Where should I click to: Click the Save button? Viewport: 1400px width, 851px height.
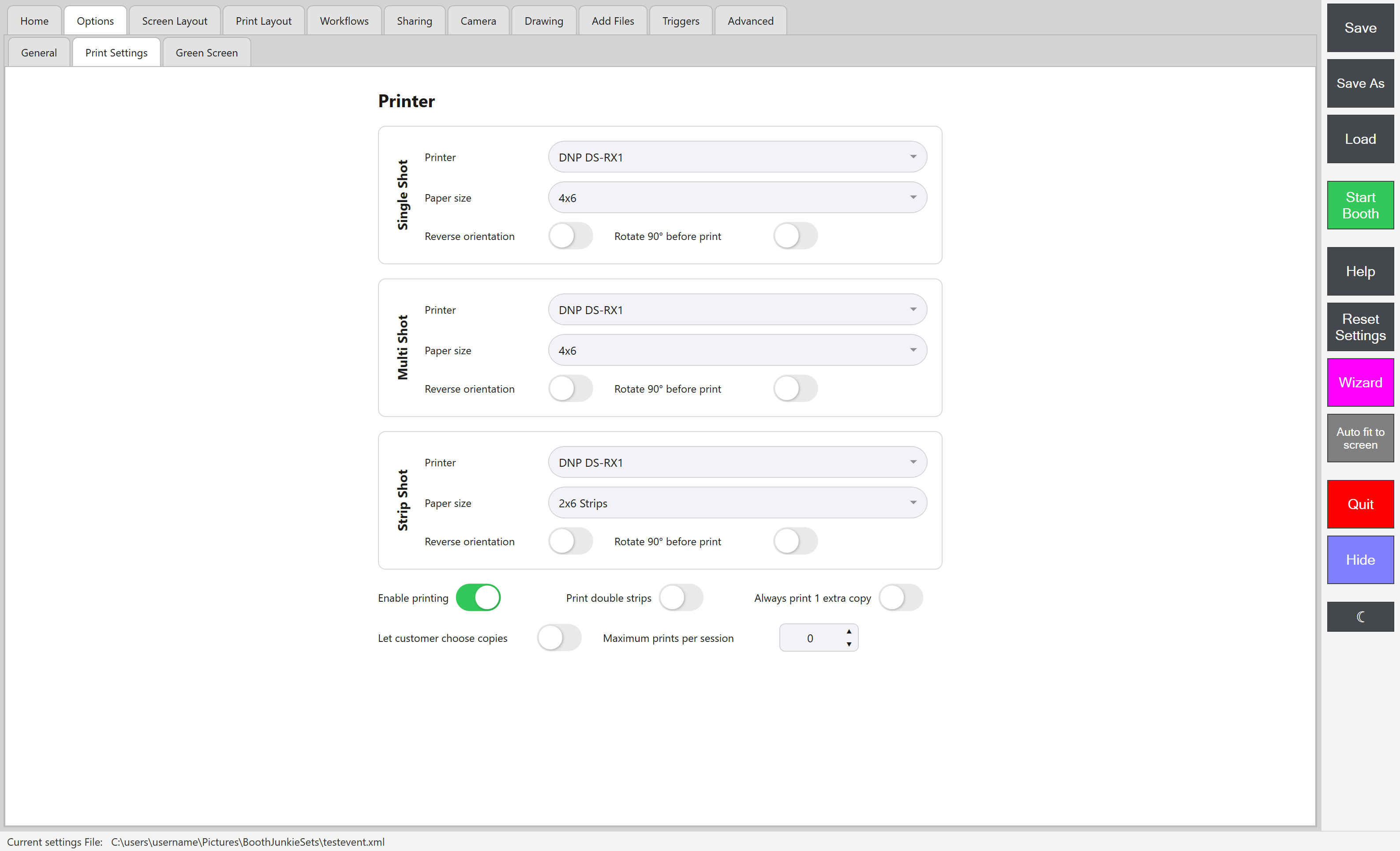pyautogui.click(x=1360, y=27)
